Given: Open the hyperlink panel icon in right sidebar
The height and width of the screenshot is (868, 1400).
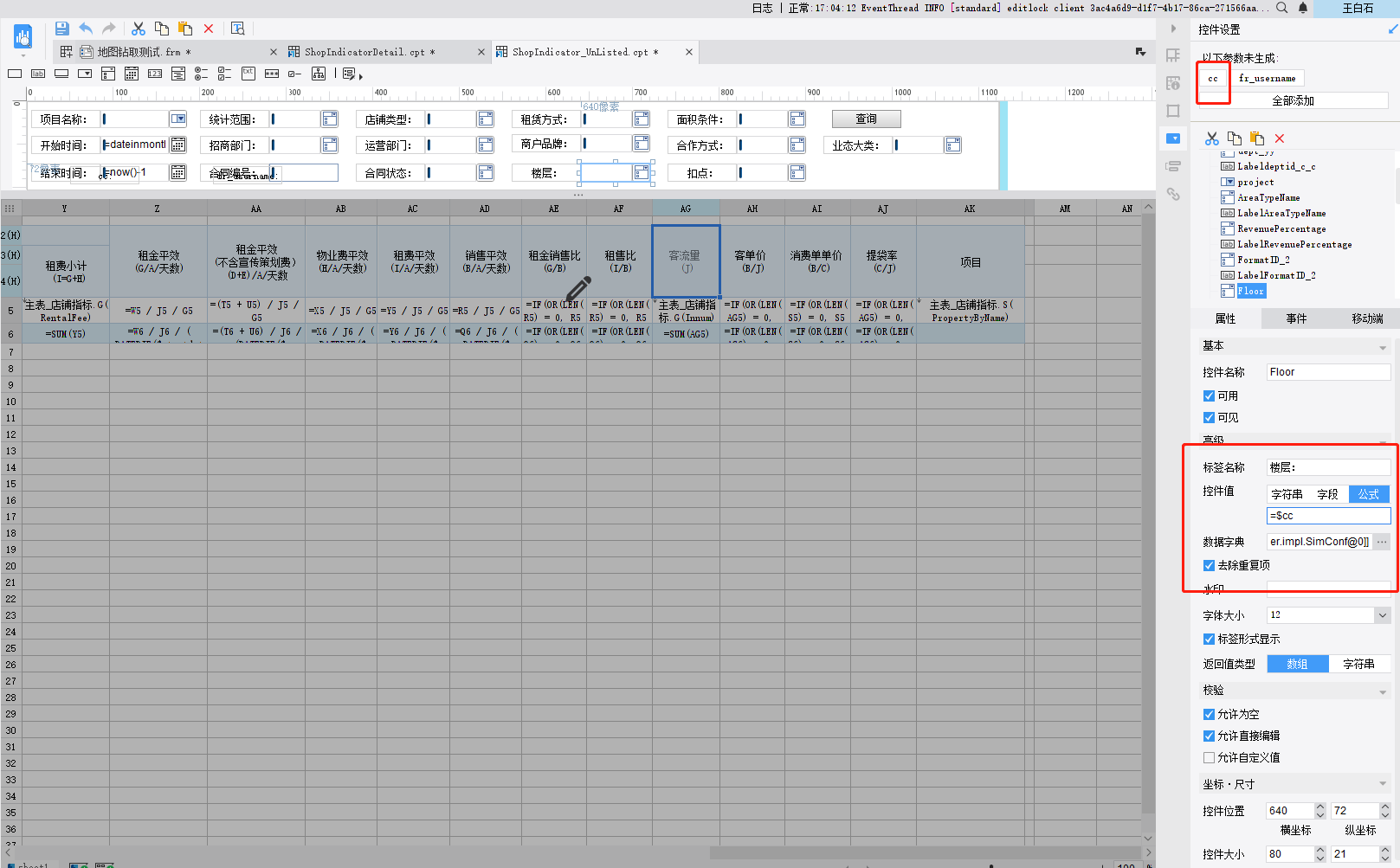Looking at the screenshot, I should 1173,194.
